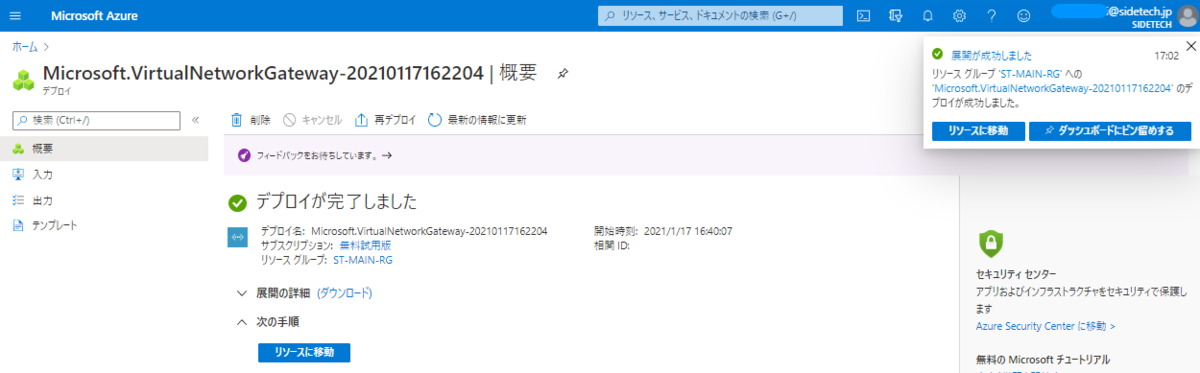This screenshot has height=373, width=1200.
Task: Click the left menu search field
Action: coord(96,120)
